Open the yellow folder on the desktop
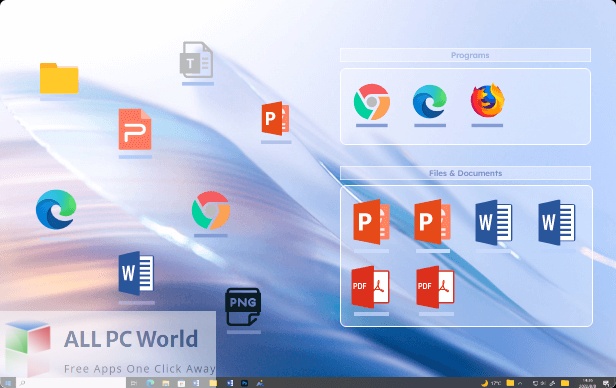This screenshot has height=388, width=616. pyautogui.click(x=59, y=78)
